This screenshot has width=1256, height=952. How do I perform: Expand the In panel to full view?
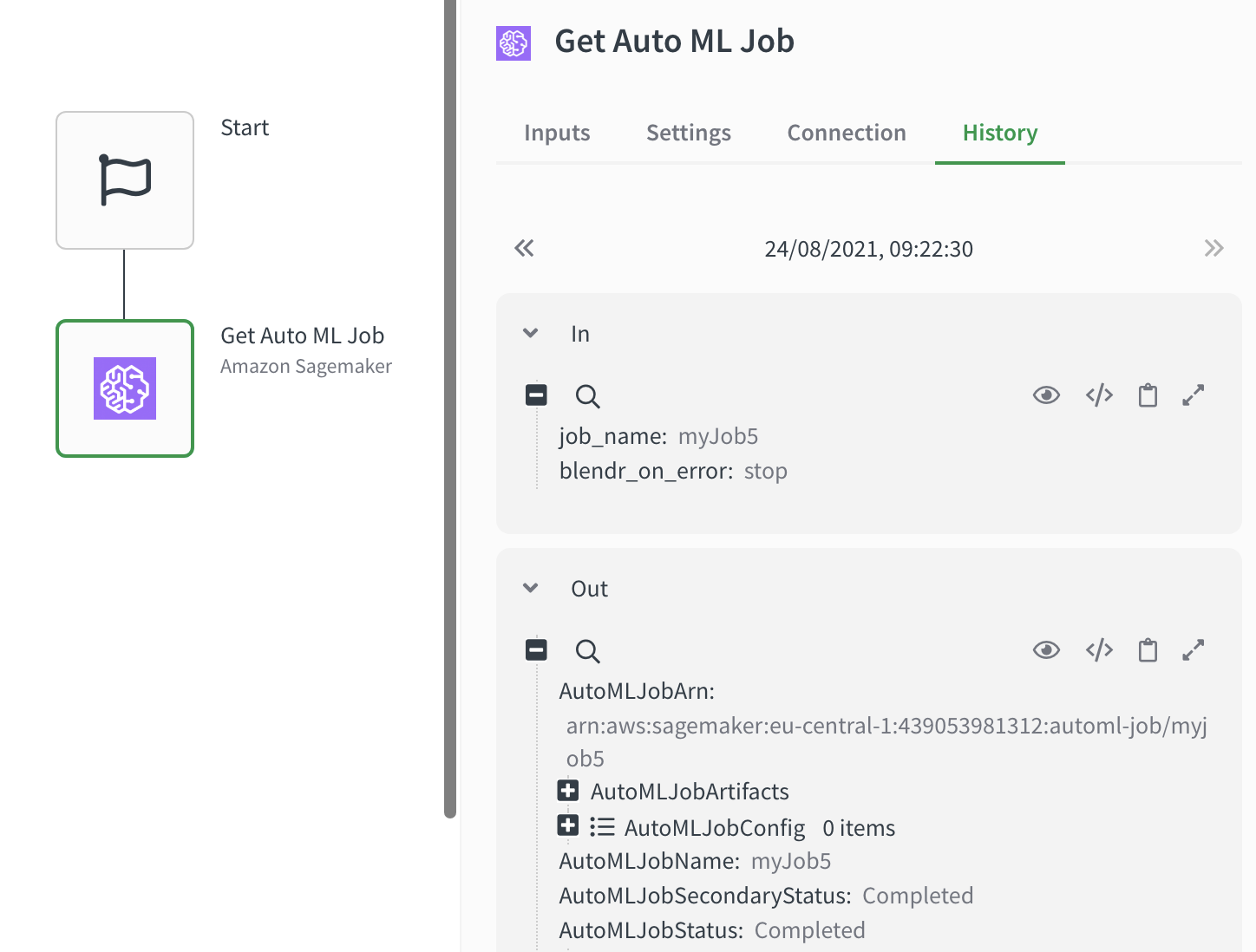[x=1194, y=395]
